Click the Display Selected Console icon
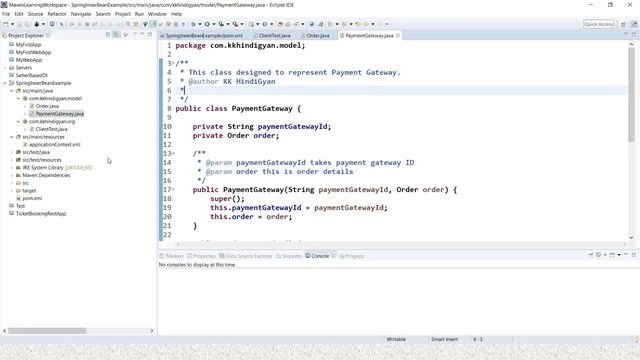Image resolution: width=640 pixels, height=360 pixels. tap(598, 255)
